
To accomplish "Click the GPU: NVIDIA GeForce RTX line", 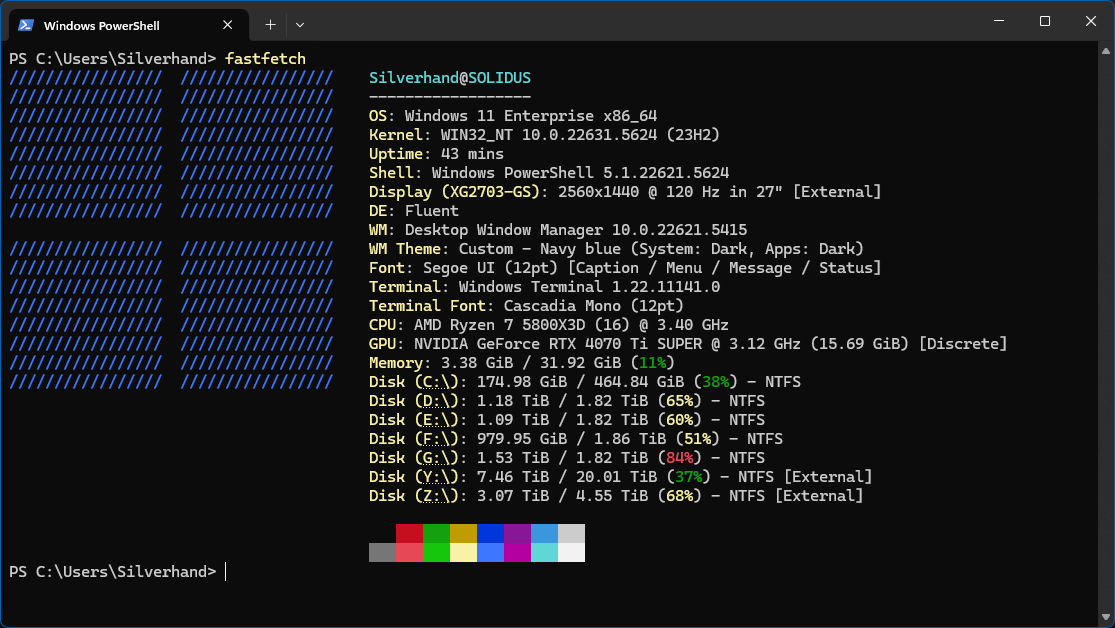I will coord(688,344).
